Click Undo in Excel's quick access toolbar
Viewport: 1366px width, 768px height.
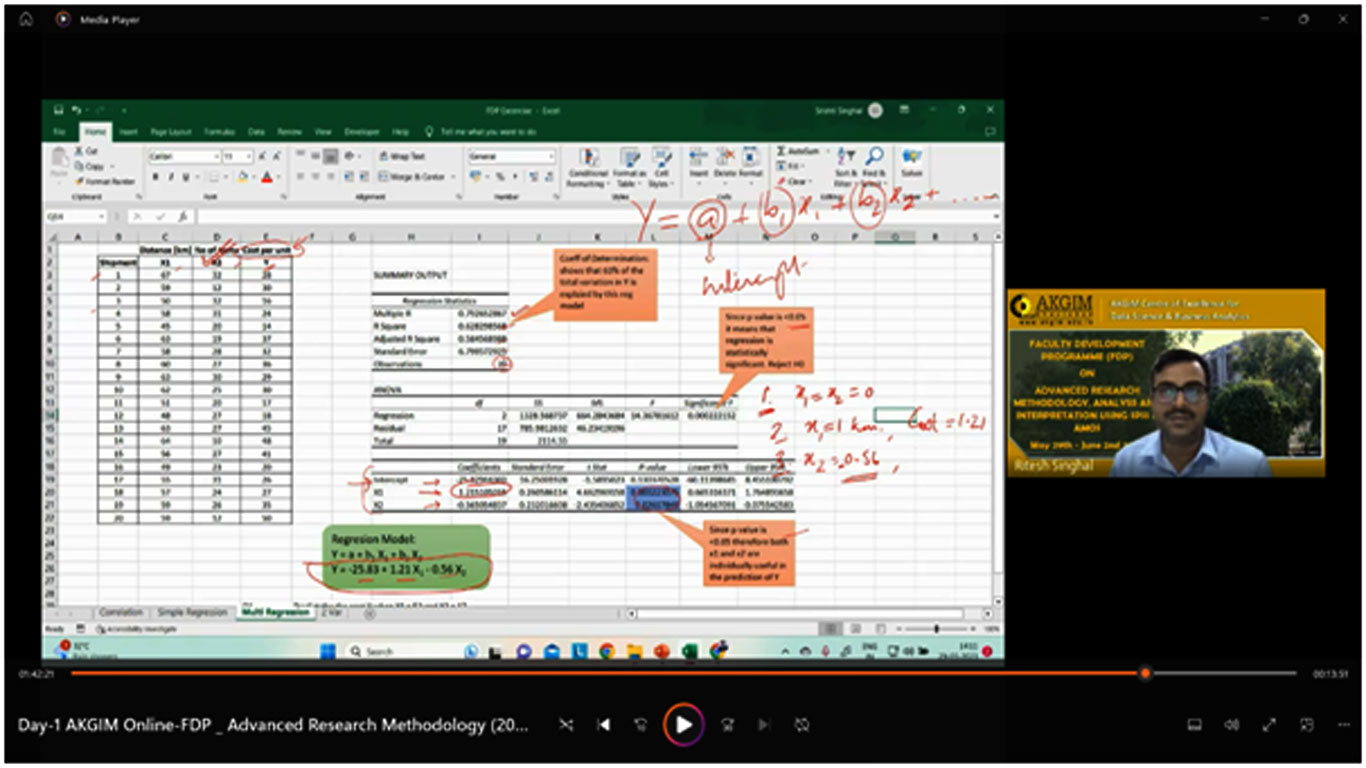(x=75, y=110)
